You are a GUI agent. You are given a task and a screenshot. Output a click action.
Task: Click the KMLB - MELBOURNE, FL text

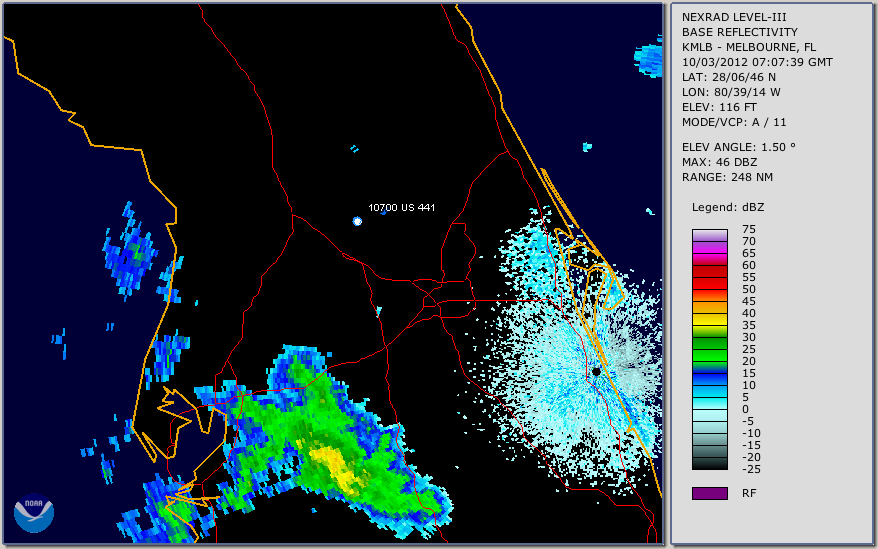[x=749, y=47]
